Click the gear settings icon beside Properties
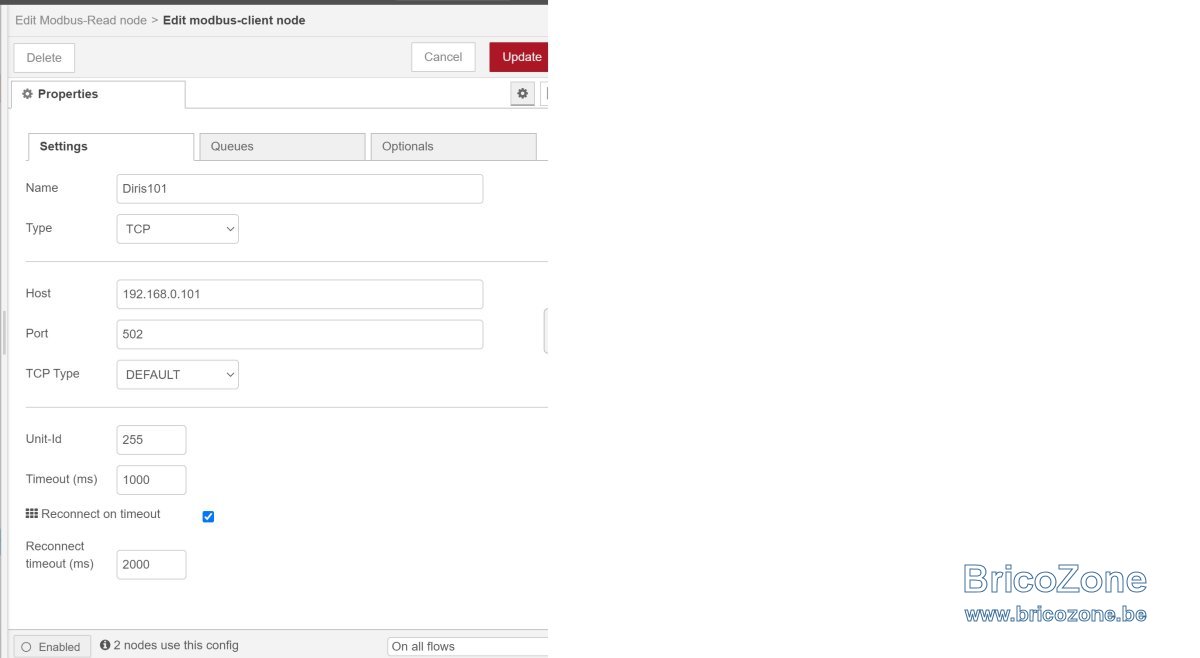 tap(522, 93)
